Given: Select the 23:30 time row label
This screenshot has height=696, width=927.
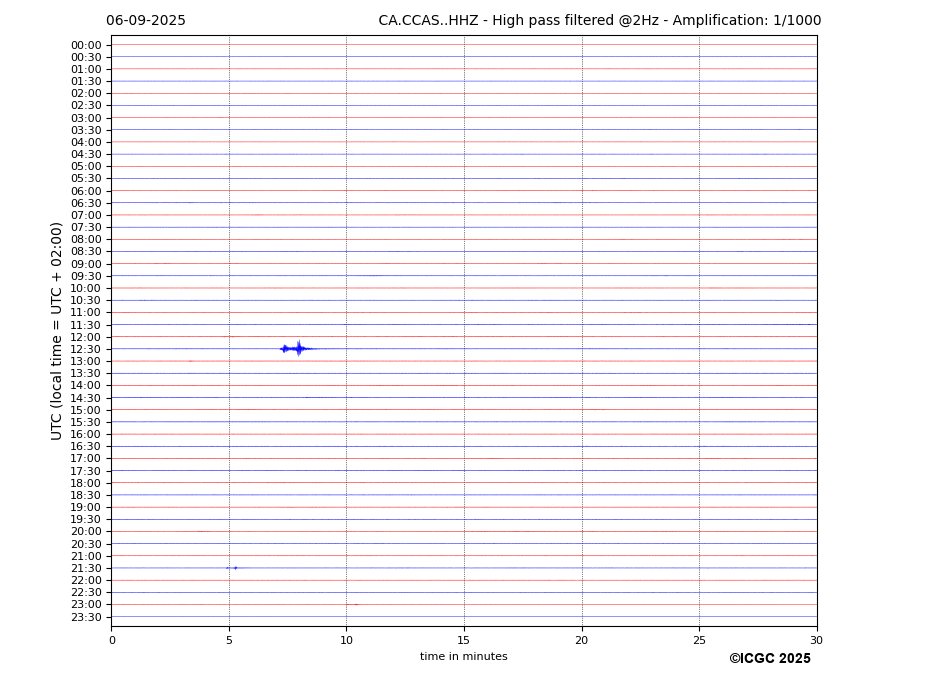Looking at the screenshot, I should (x=86, y=617).
